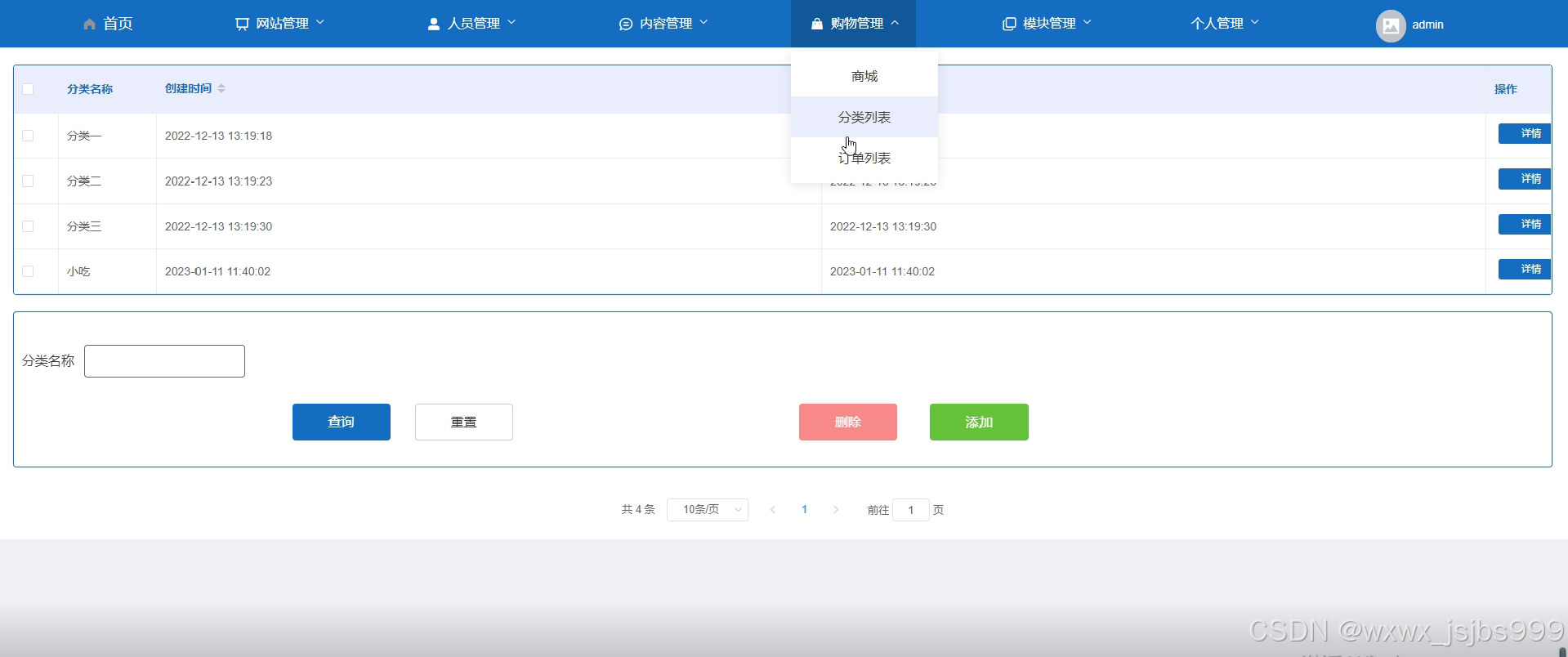Expand the 人员管理 dropdown chevron
Image resolution: width=1568 pixels, height=657 pixels.
point(511,22)
